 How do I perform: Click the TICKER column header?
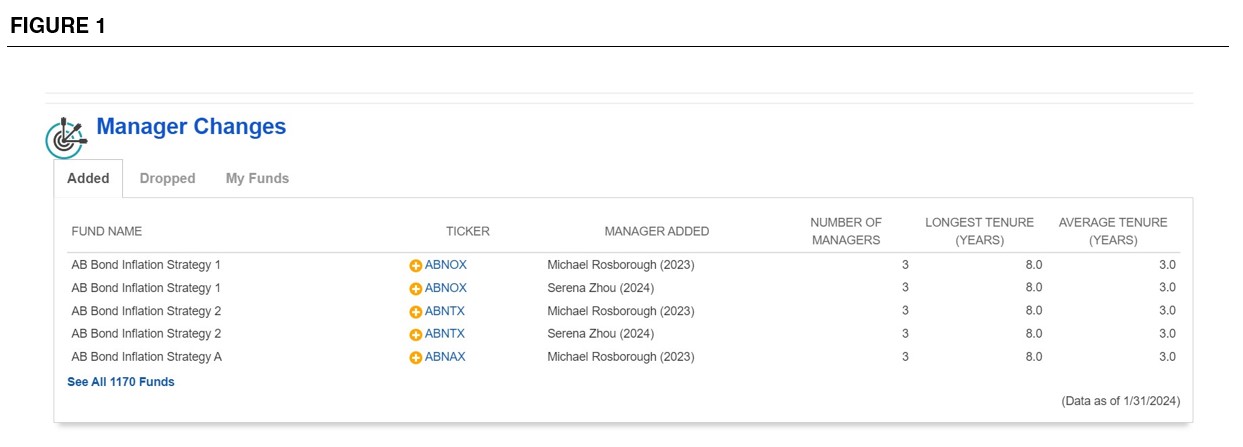point(468,231)
